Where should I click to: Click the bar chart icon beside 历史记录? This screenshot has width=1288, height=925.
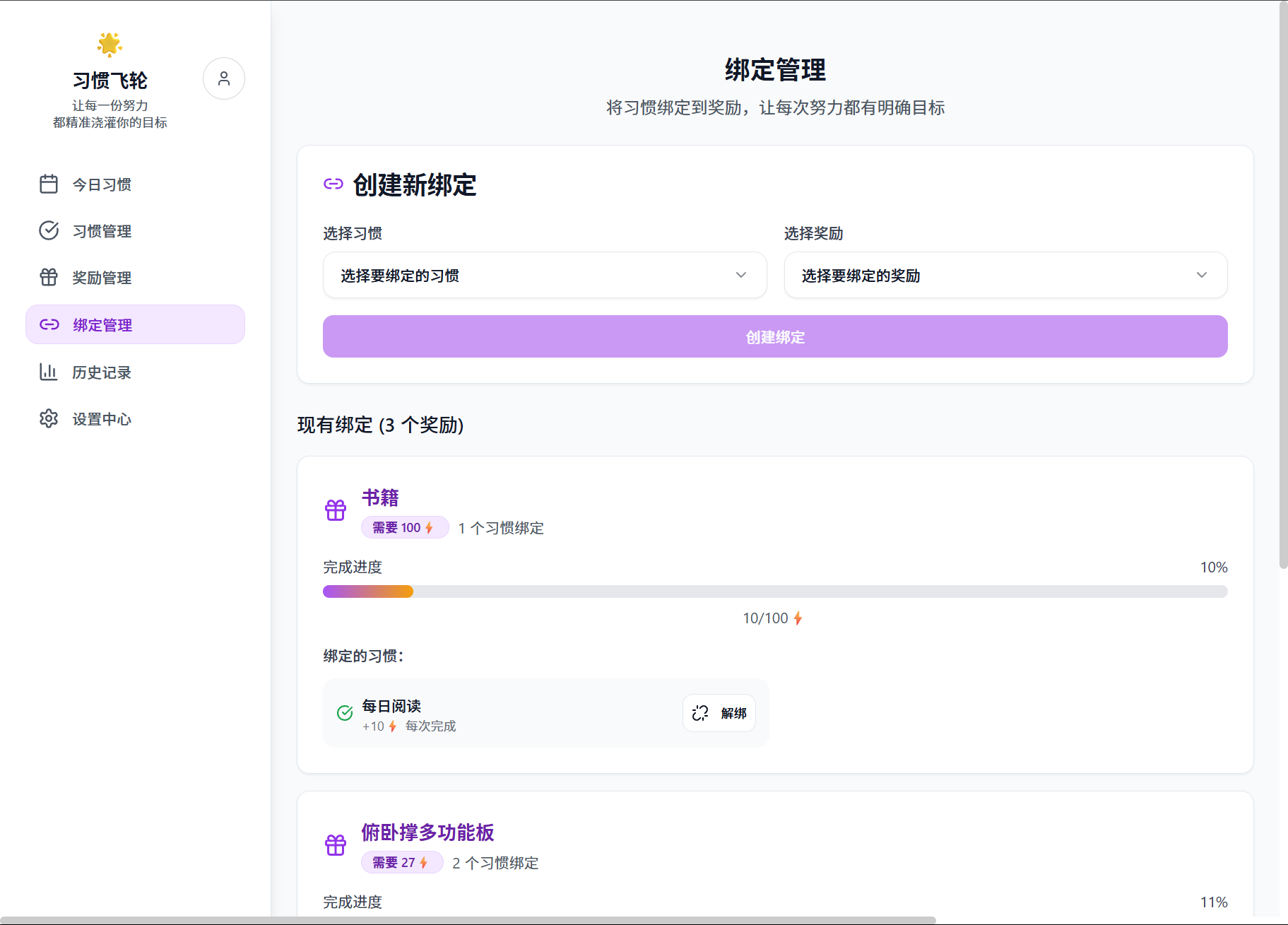tap(49, 372)
